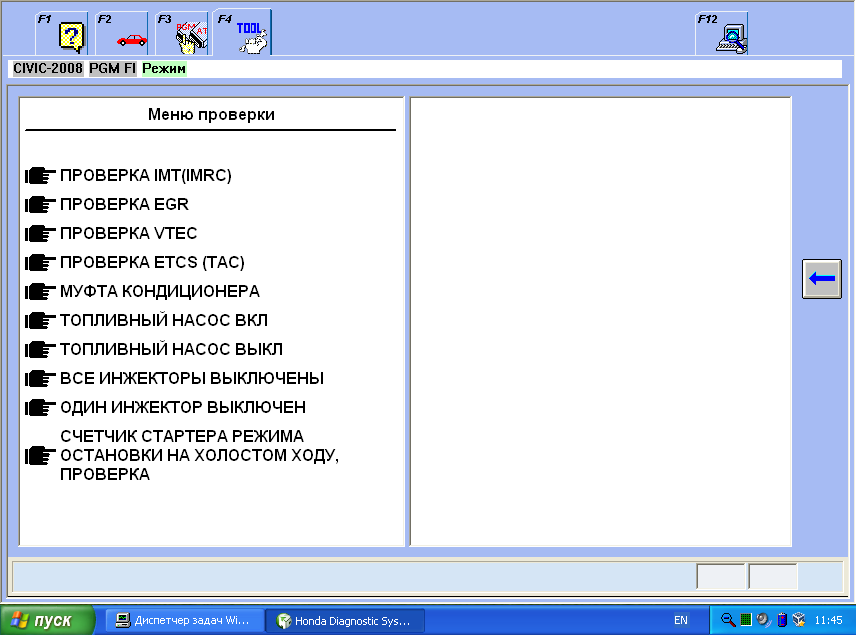Click hand pointer icon beside ПРОВЕРКА IMT(IMRC)
Screen dimensions: 856x635
click(x=40, y=176)
